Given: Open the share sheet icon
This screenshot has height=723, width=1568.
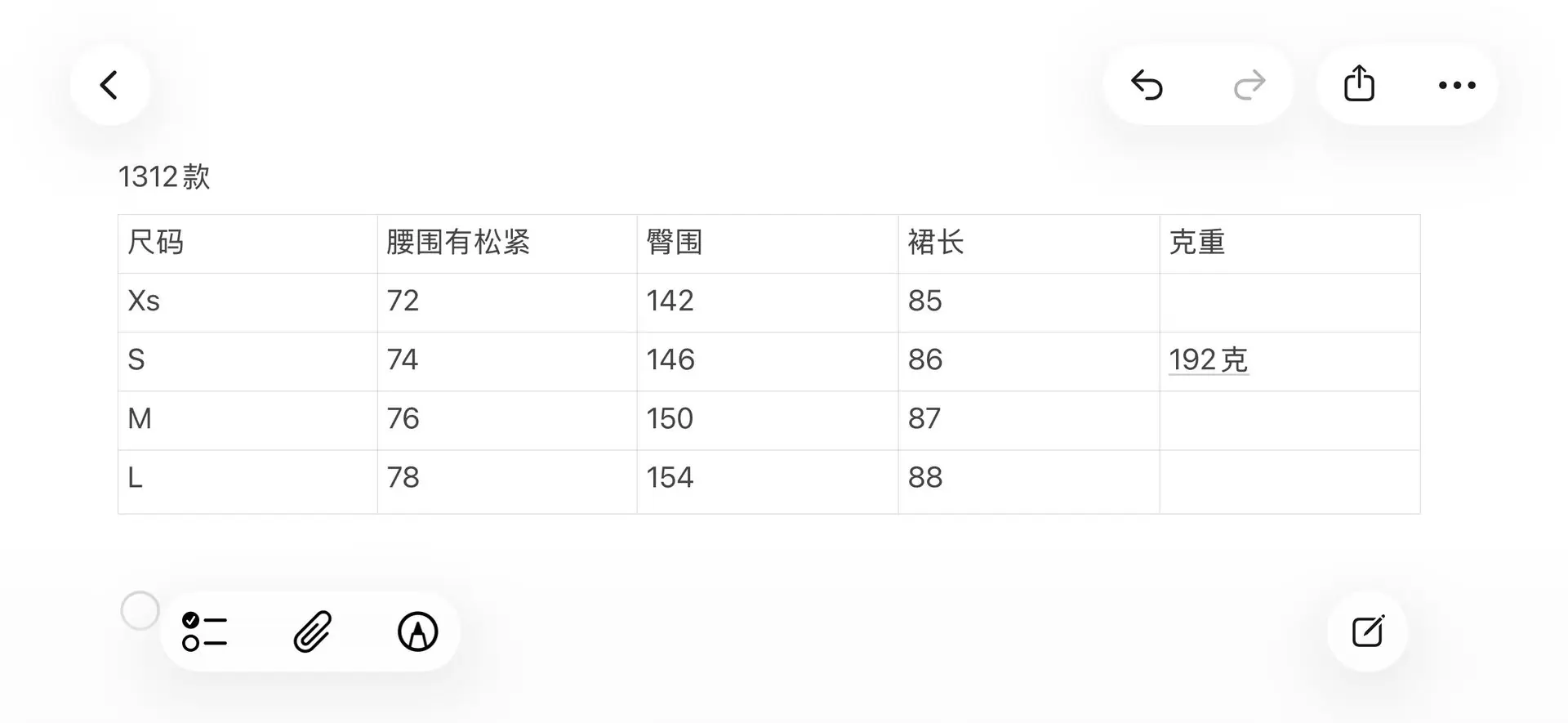Looking at the screenshot, I should (x=1359, y=83).
